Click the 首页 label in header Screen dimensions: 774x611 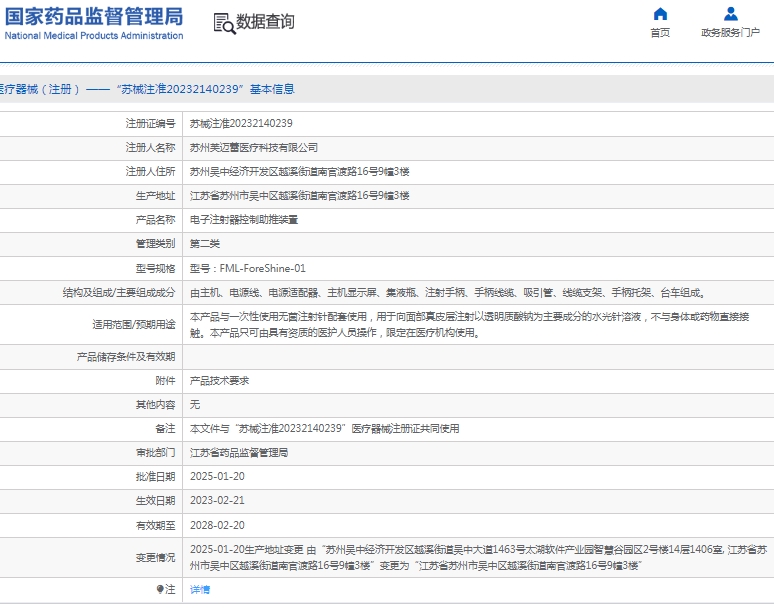coord(660,33)
